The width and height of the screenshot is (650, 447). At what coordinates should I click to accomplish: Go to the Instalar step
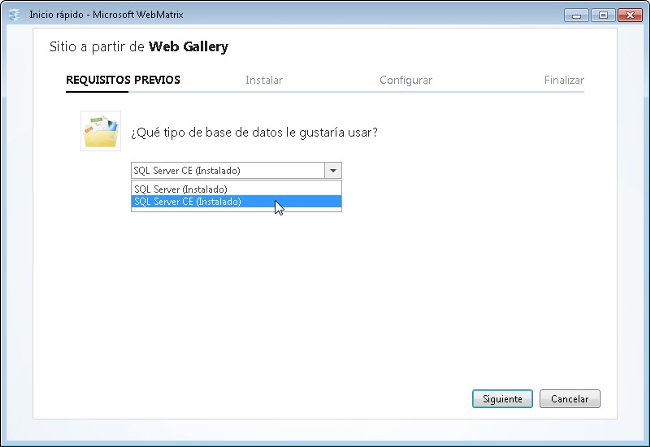tap(264, 80)
